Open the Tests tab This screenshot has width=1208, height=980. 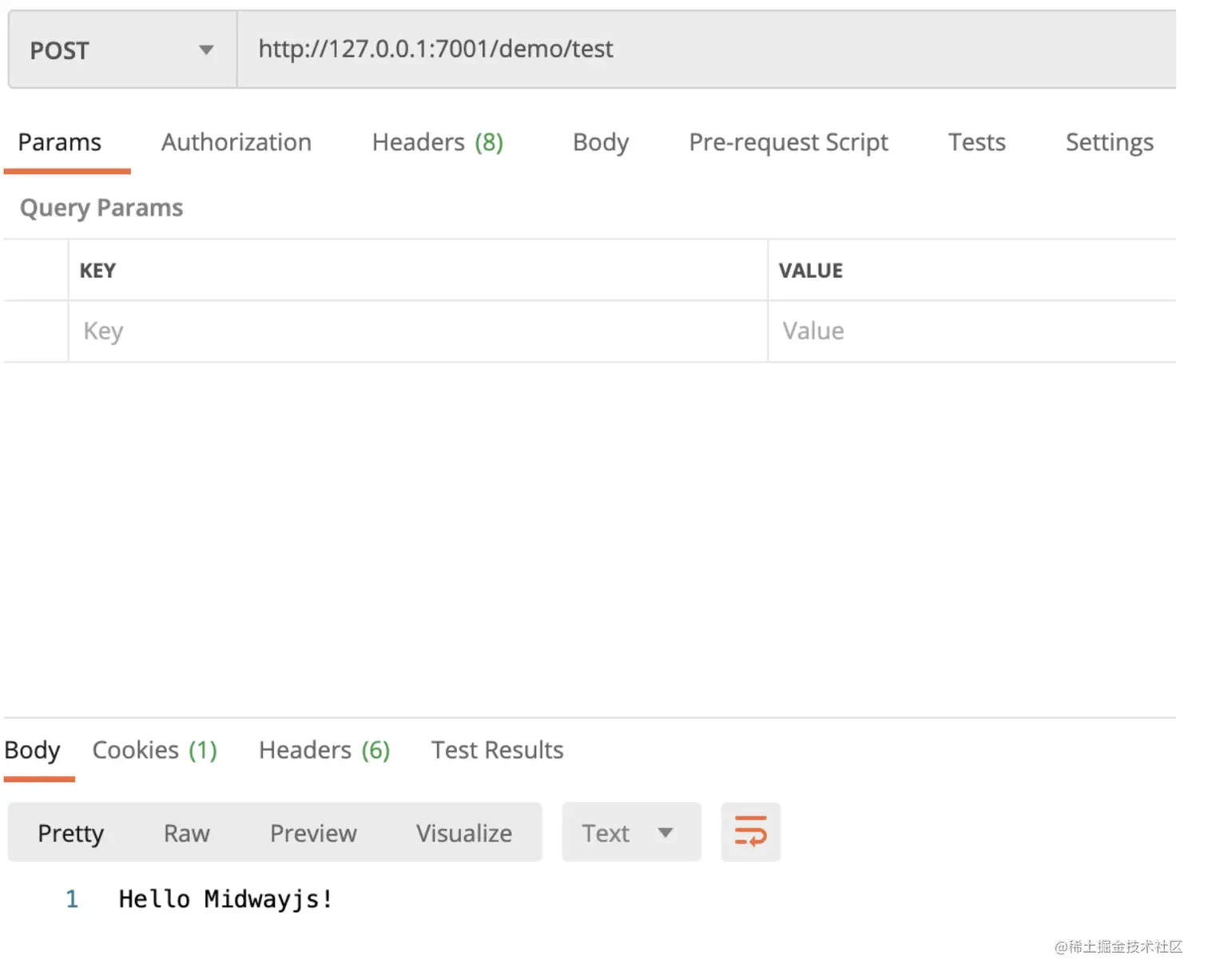976,143
